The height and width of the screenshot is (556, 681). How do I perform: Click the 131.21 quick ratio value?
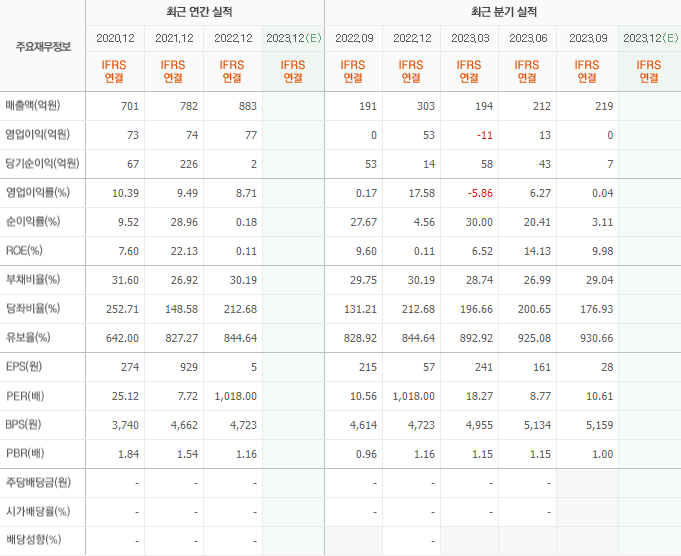point(360,309)
